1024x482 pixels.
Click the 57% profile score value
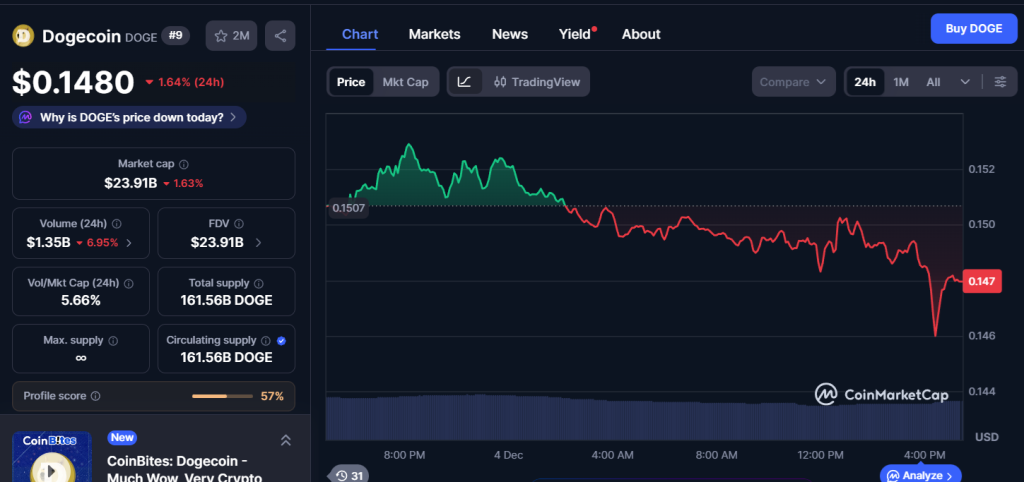272,396
